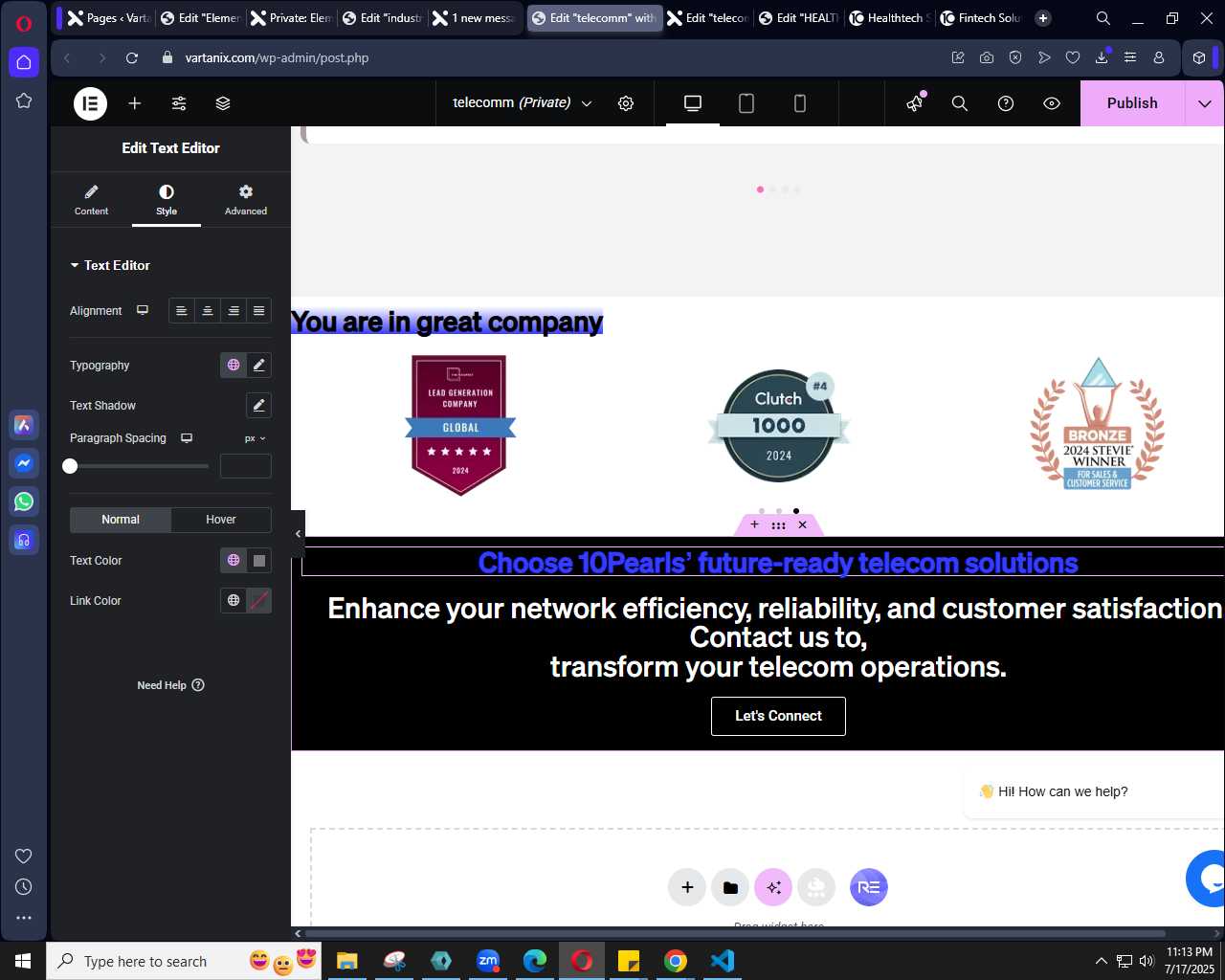Open the Link Color swatch picker
1225x980 pixels.
(259, 601)
